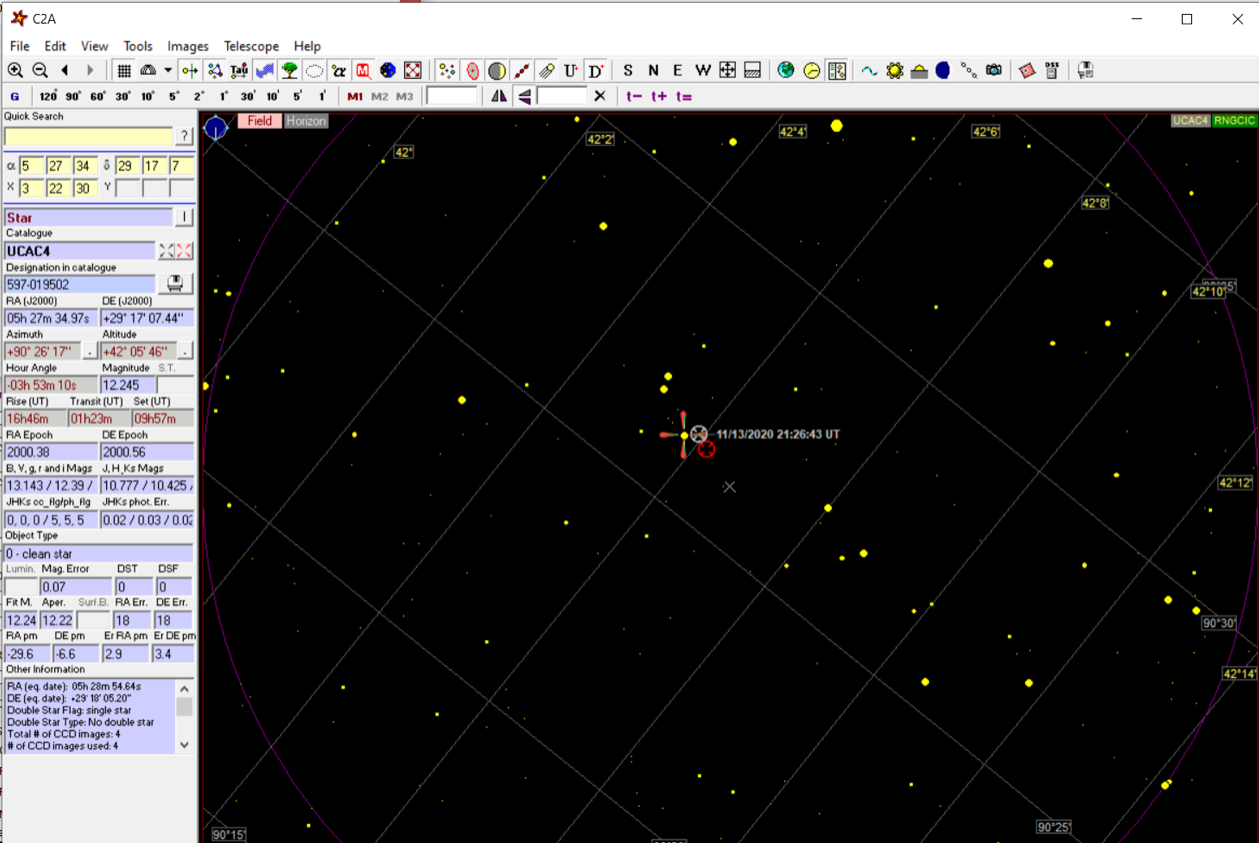Click the DSS image icon
This screenshot has width=1259, height=843.
tap(1052, 70)
